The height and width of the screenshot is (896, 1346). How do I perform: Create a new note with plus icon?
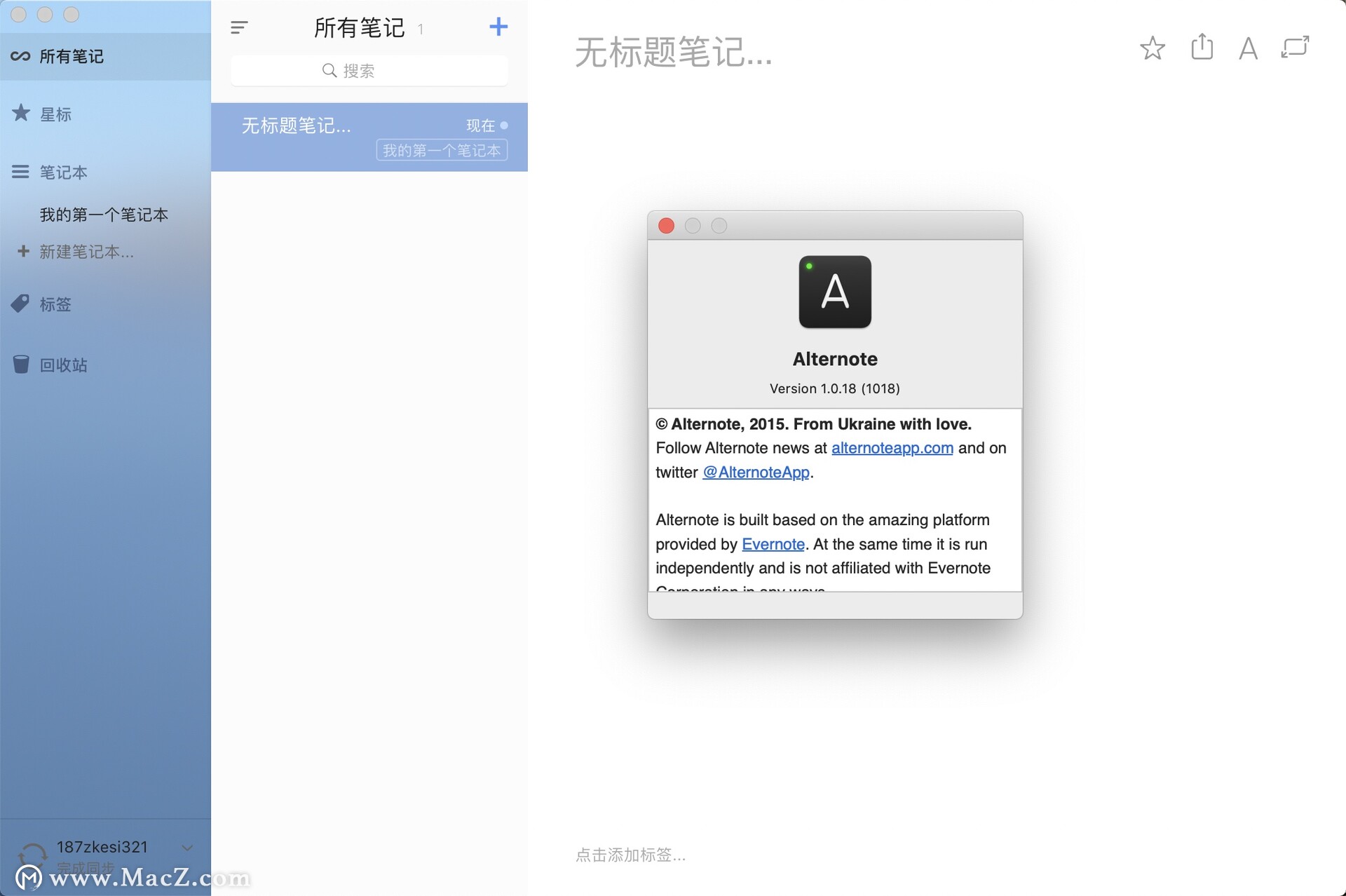click(x=498, y=27)
